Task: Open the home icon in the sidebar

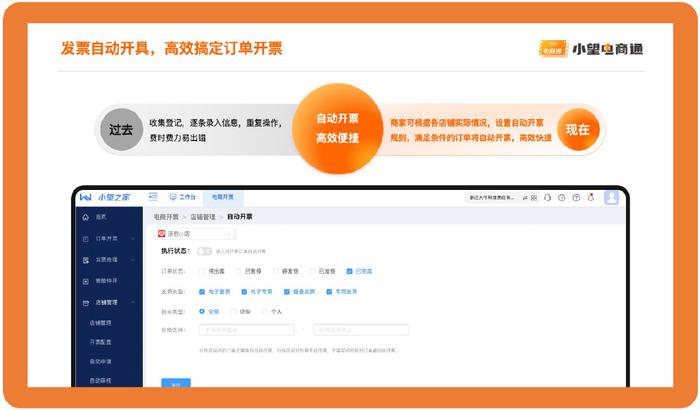Action: click(86, 217)
